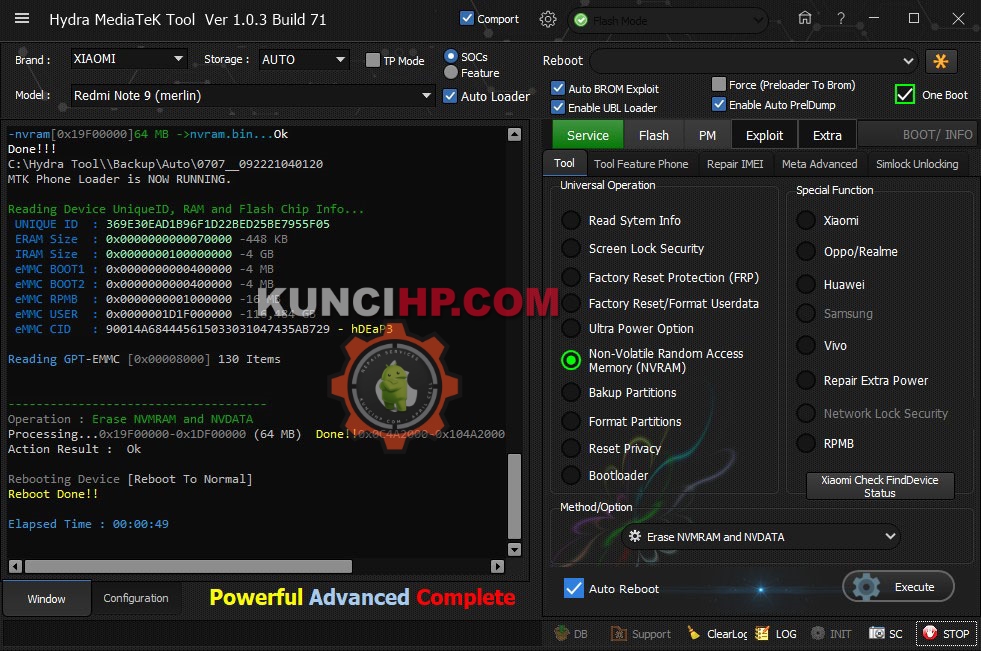Check Force (Preloader To Brom)
981x651 pixels.
719,84
